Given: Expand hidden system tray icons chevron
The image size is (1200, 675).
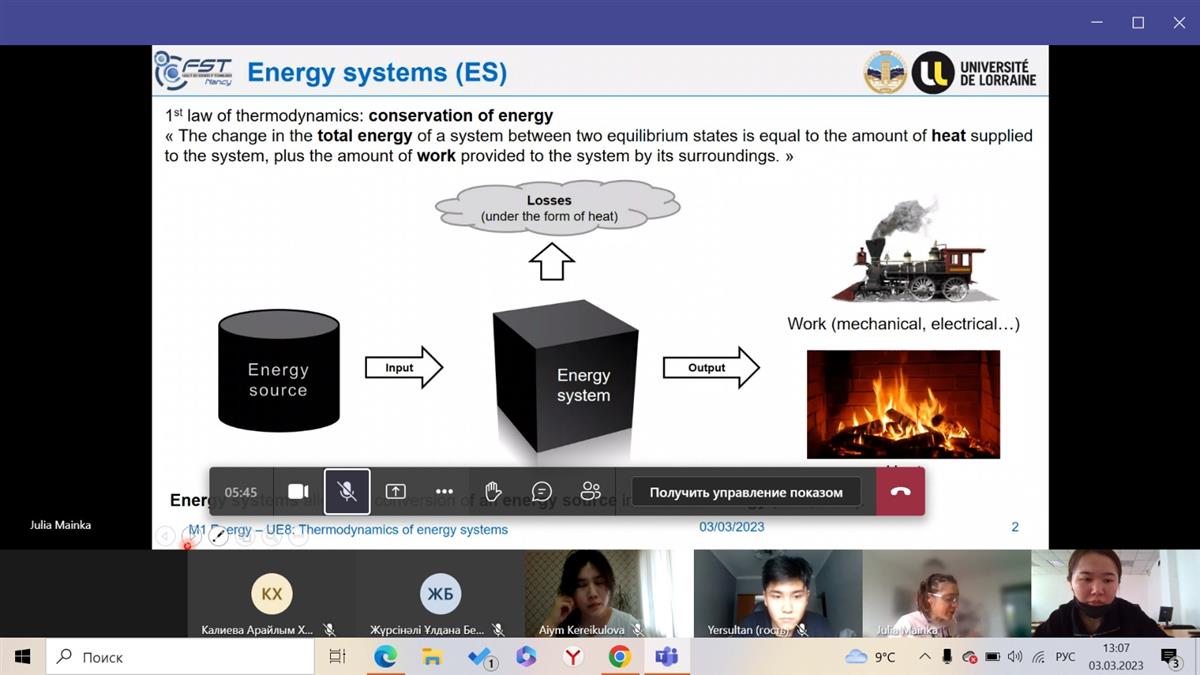Looking at the screenshot, I should [923, 657].
